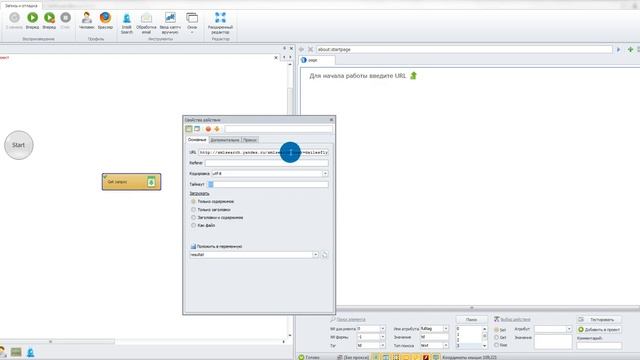Open the Атрибут dropdown in action selection

click(x=569, y=329)
